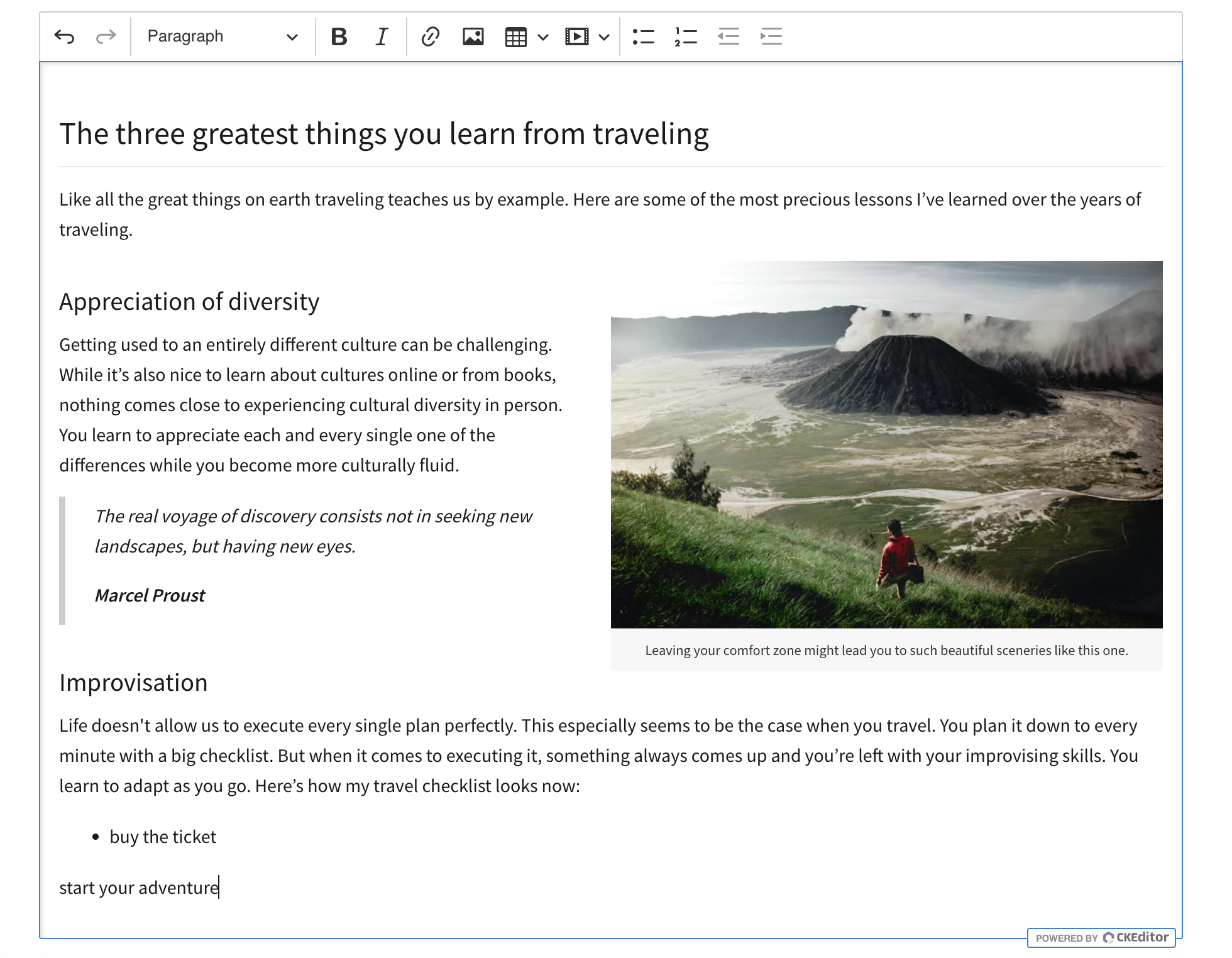The width and height of the screenshot is (1232, 958).
Task: Click the Insert Link icon
Action: pyautogui.click(x=428, y=37)
